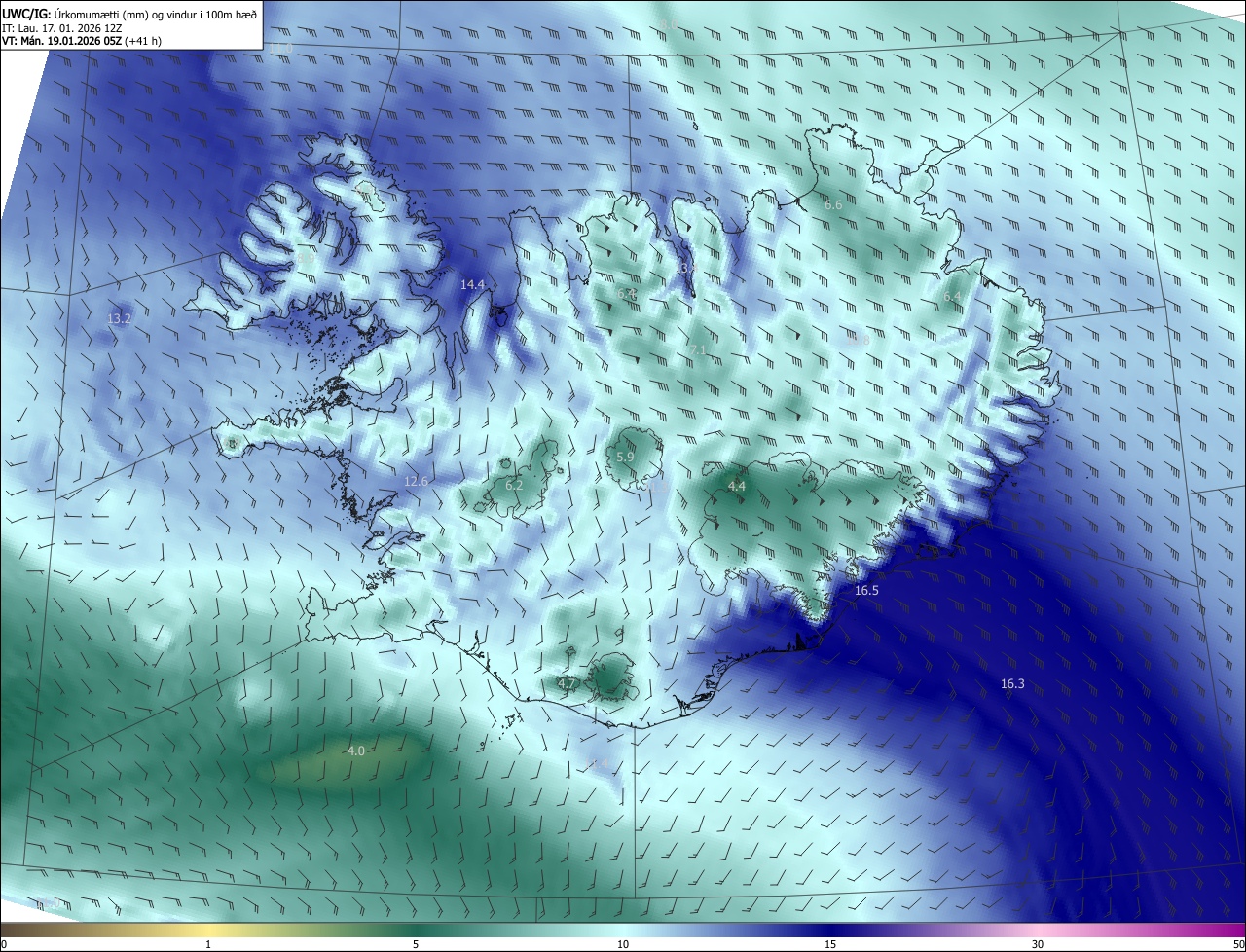
Task: Select the 1 tick label on the color scale
Action: [x=208, y=944]
